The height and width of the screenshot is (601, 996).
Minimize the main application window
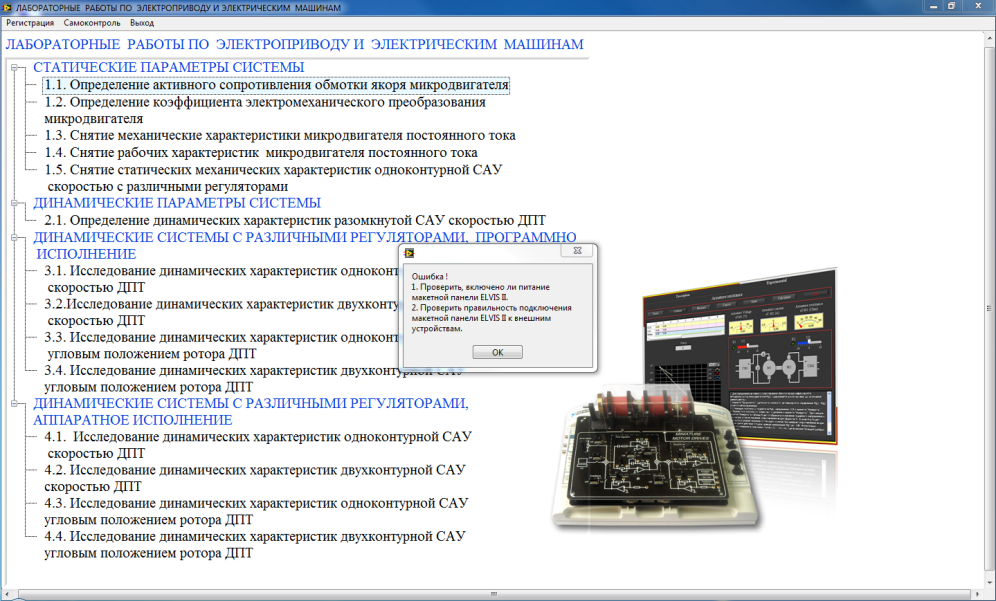click(x=932, y=6)
